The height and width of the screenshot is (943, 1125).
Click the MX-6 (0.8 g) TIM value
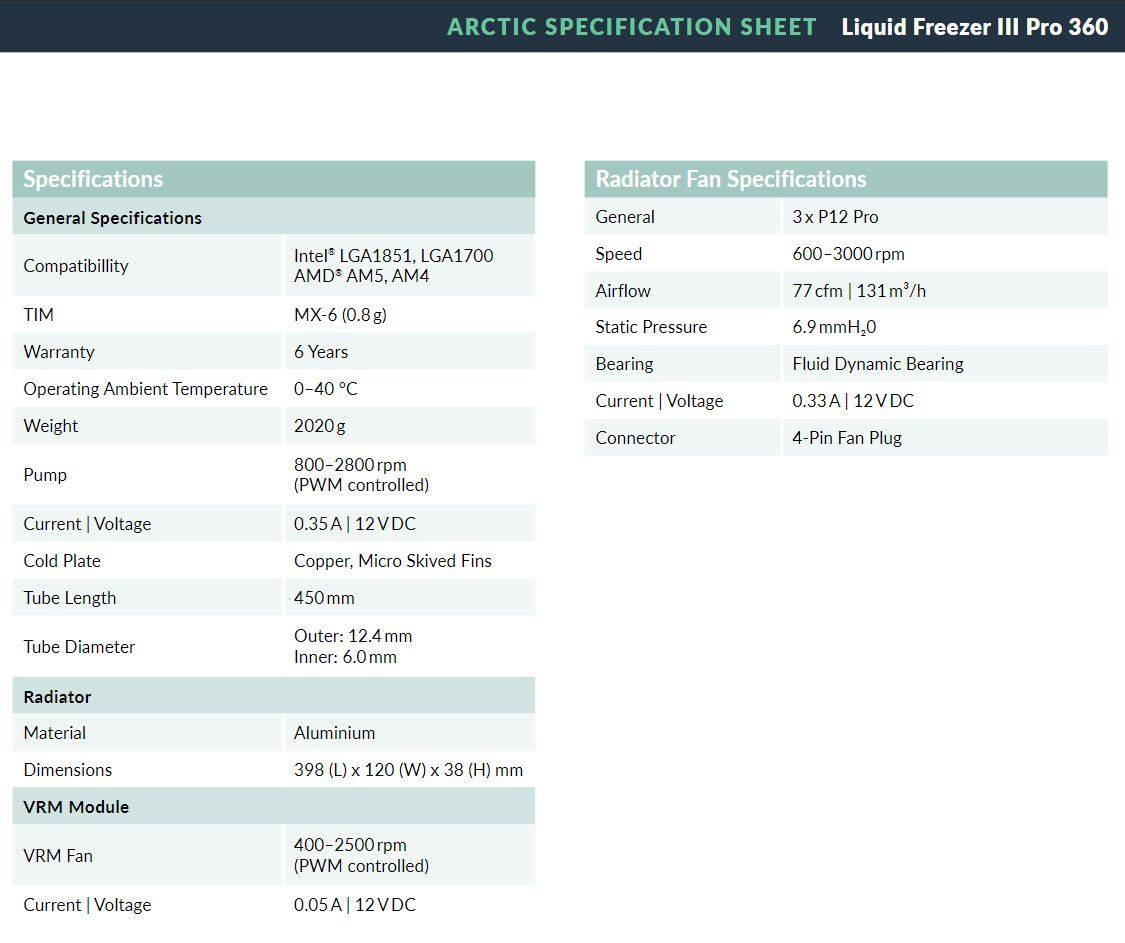click(x=340, y=315)
